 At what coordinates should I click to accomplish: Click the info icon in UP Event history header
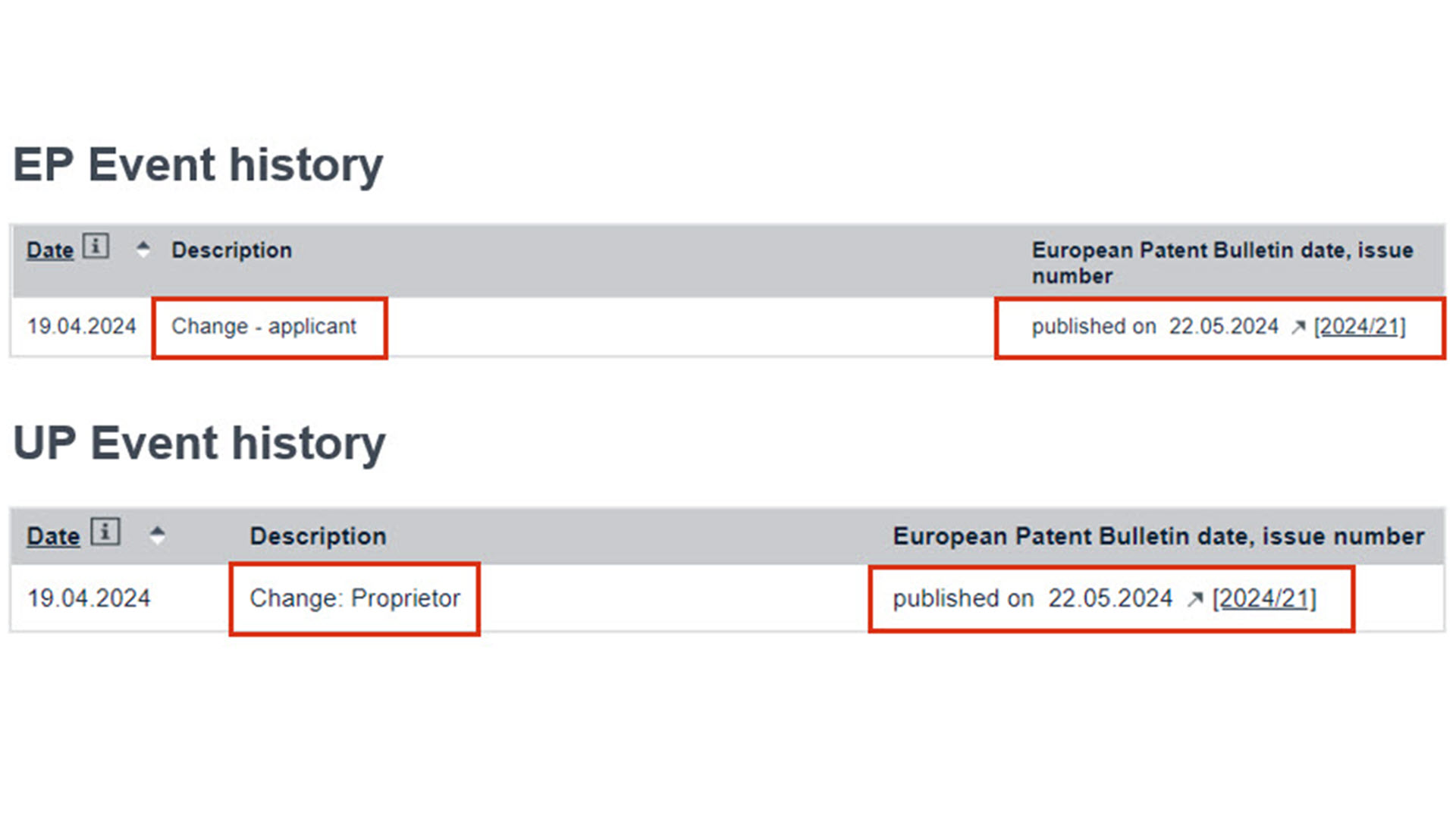pos(105,532)
